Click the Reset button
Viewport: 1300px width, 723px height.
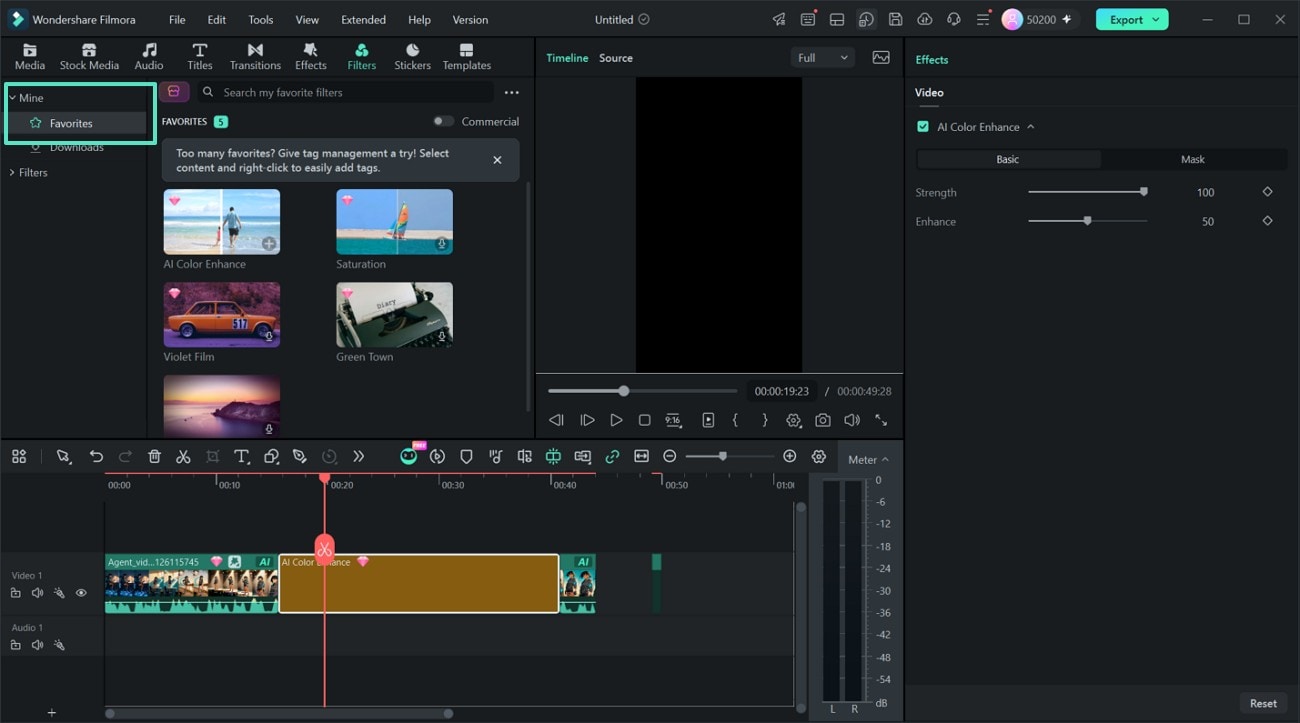click(x=1263, y=703)
